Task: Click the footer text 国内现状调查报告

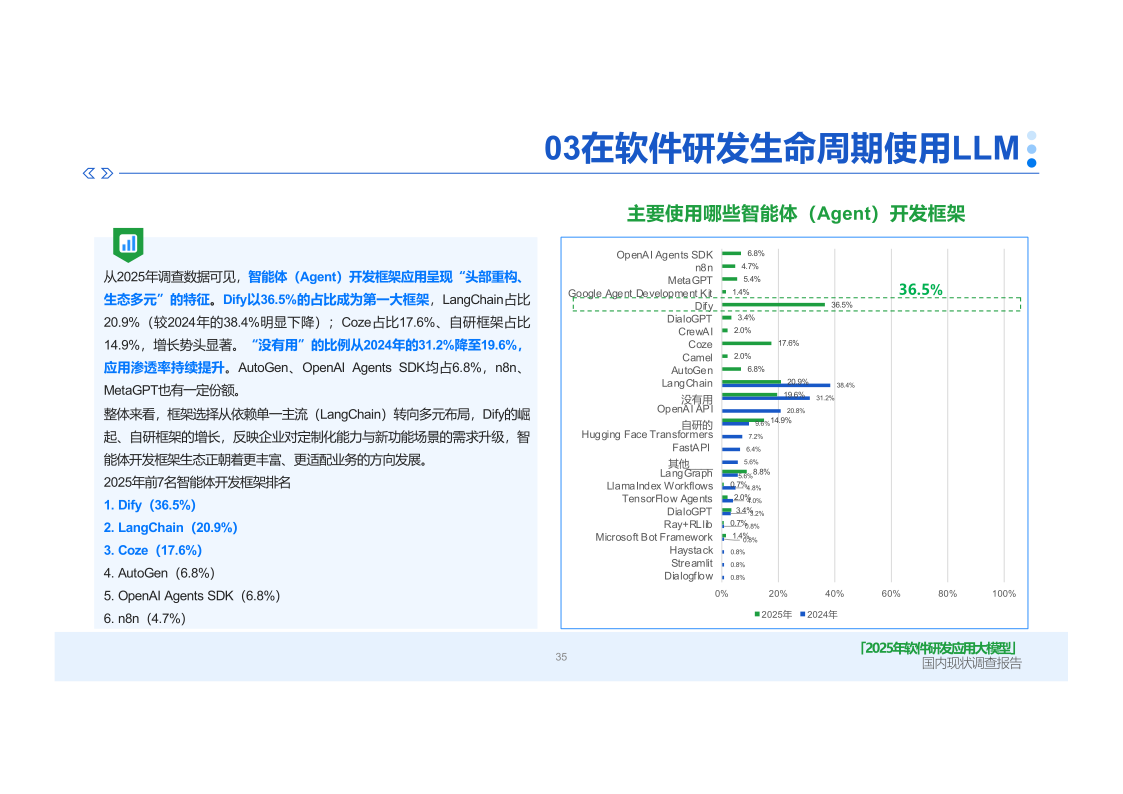Action: [971, 664]
